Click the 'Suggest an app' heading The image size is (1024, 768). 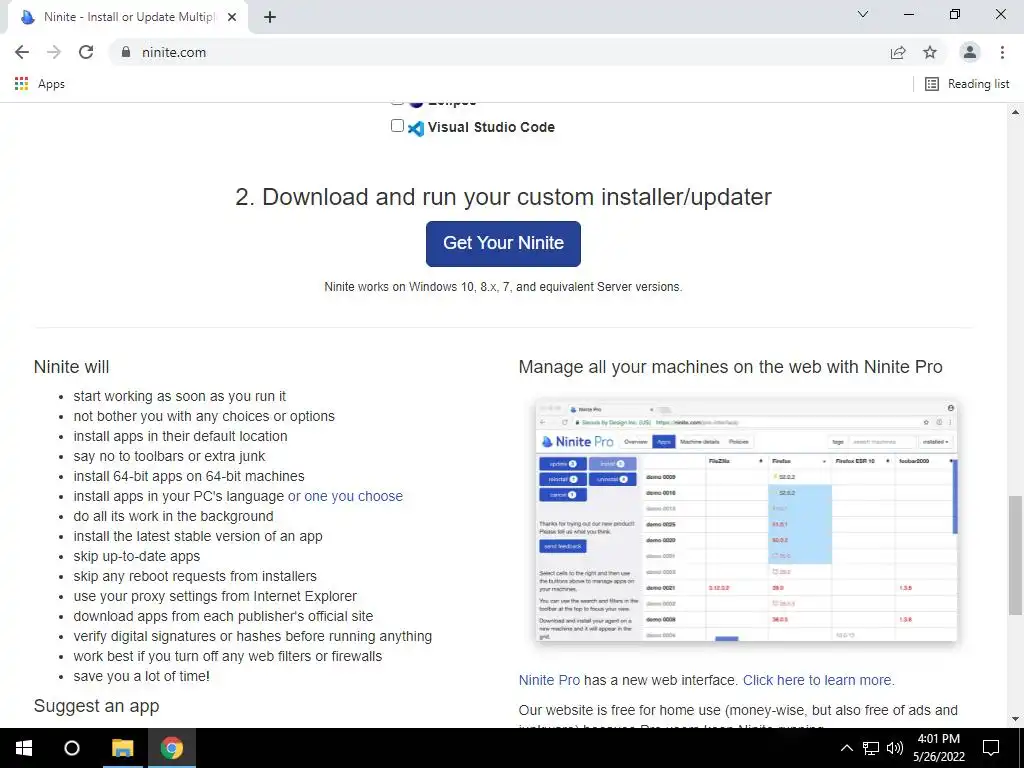97,706
